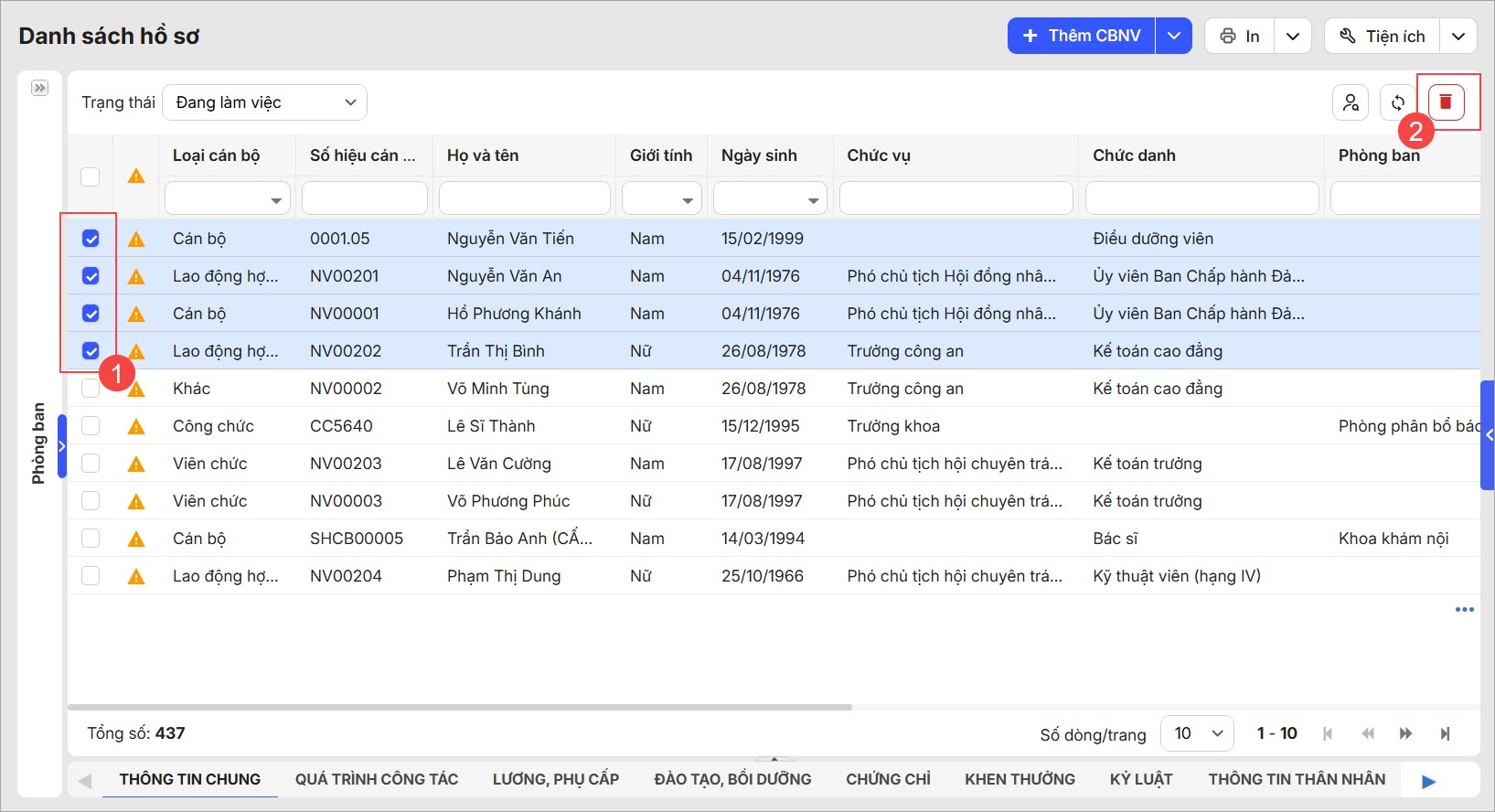Uncheck the Nguyễn Văn Tiến row checkbox
Viewport: 1495px width, 812px height.
[91, 239]
